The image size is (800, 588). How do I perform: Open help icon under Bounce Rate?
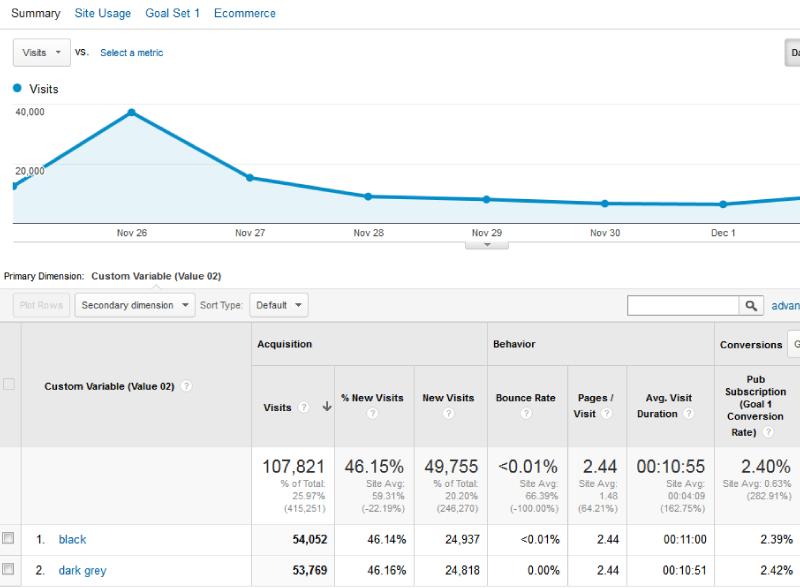[x=526, y=413]
